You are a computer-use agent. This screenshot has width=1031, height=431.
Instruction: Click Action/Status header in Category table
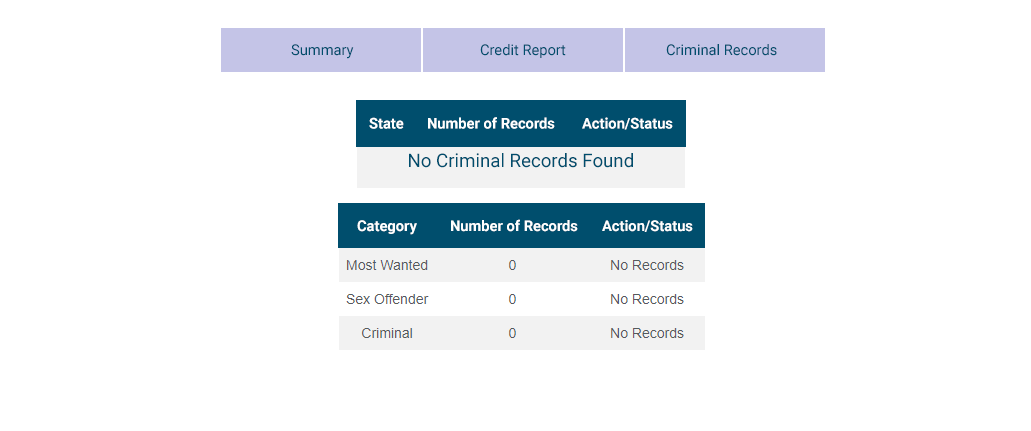pos(647,226)
